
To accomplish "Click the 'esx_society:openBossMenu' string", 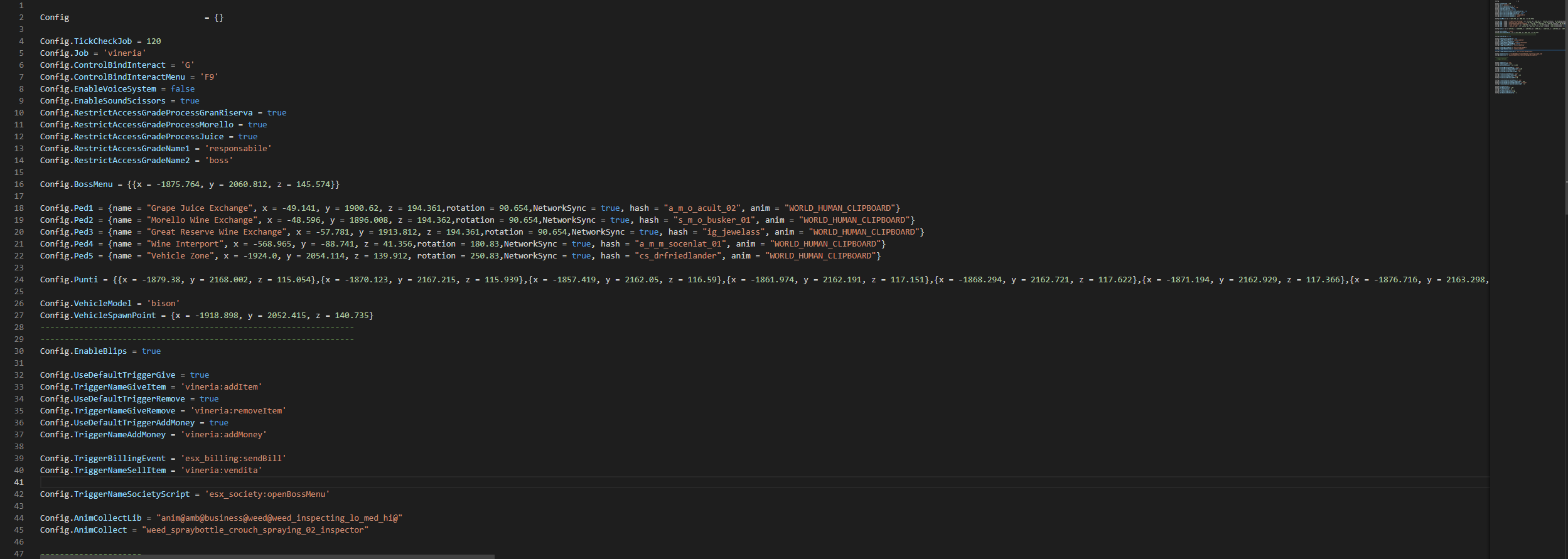I will click(x=267, y=494).
